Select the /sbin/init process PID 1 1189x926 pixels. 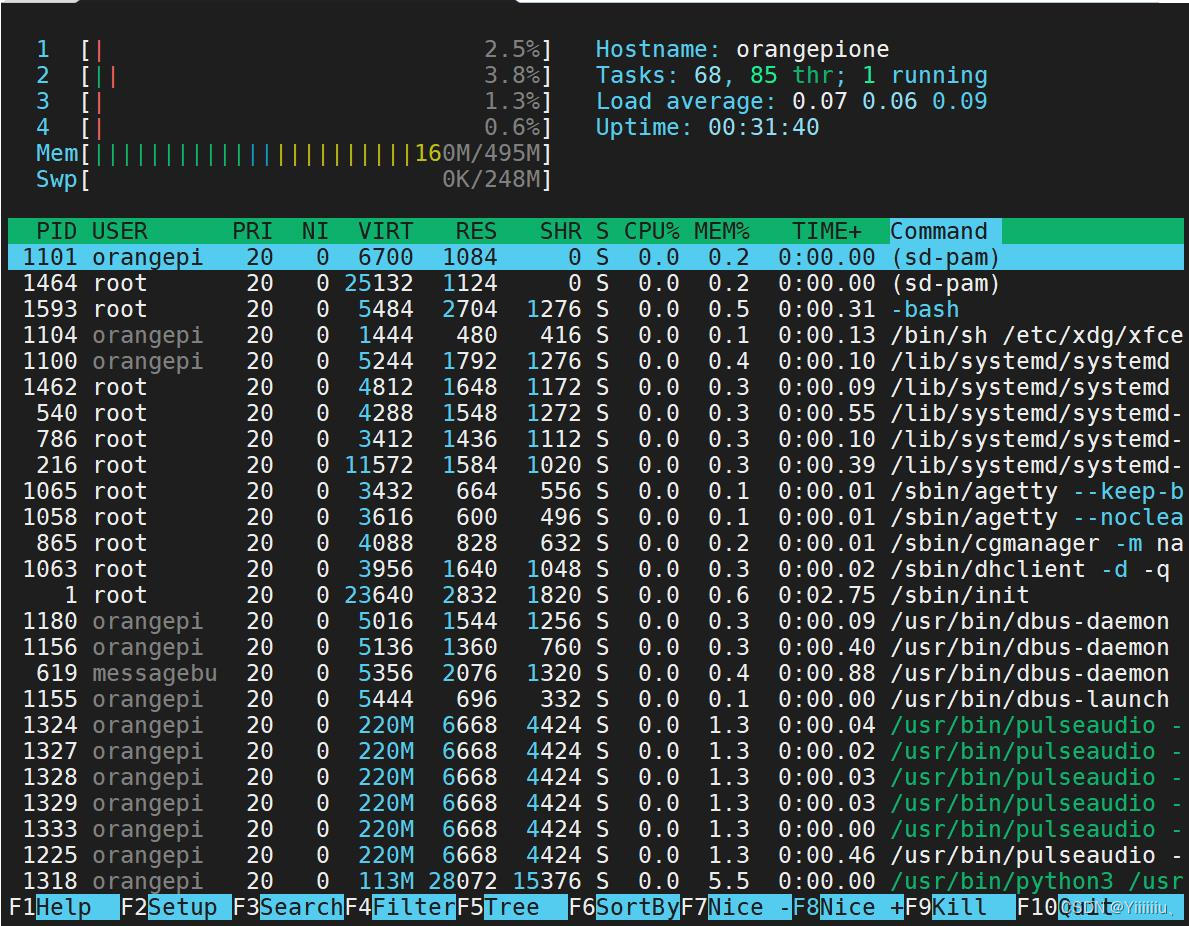tap(595, 595)
